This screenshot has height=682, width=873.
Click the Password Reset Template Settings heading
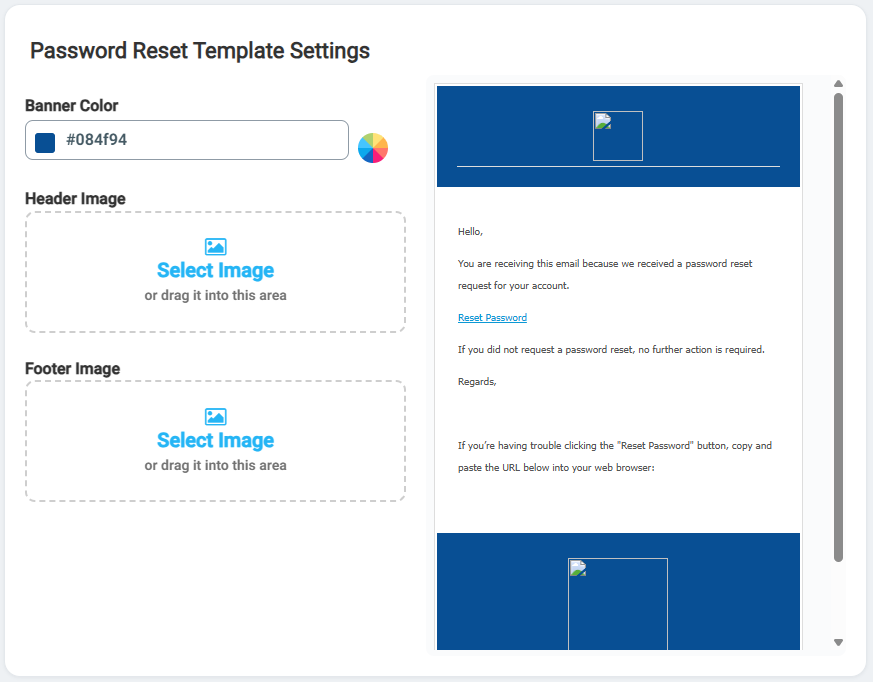[200, 51]
